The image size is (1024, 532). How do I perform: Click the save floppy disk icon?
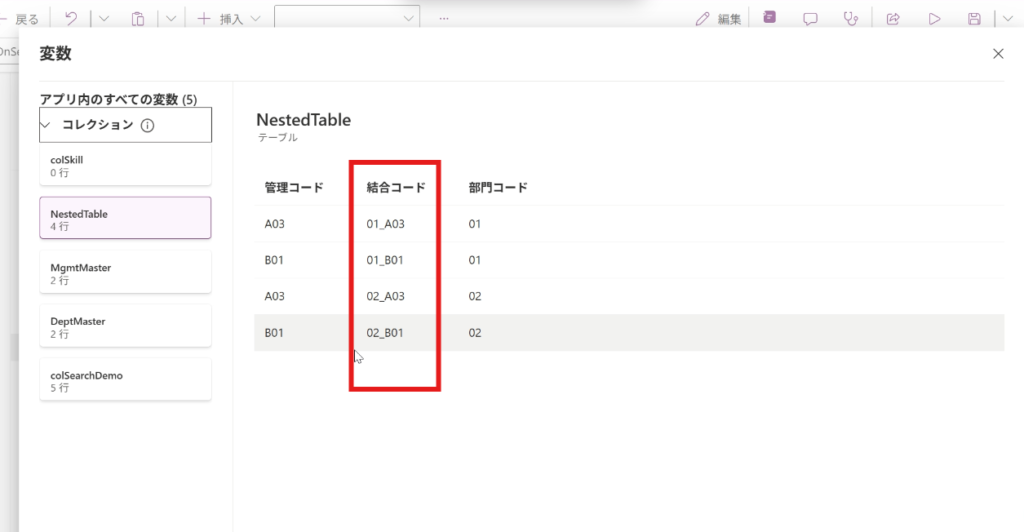[974, 18]
